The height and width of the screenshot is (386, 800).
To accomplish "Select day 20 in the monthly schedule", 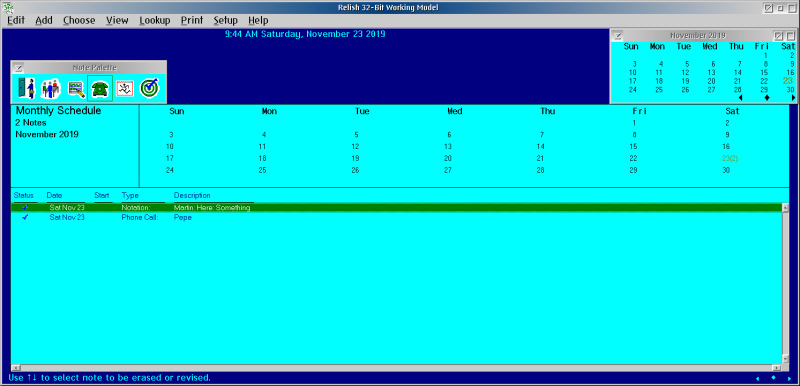I will [448, 159].
